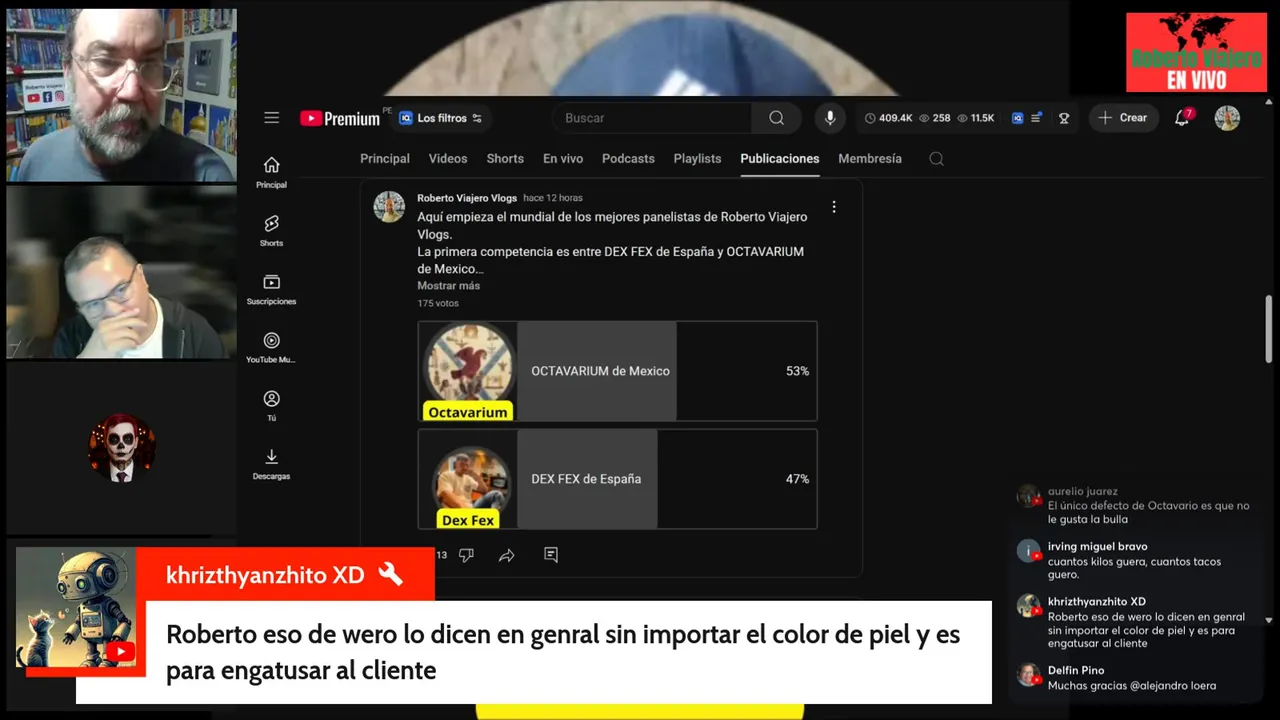Switch to Videos tab

[448, 159]
